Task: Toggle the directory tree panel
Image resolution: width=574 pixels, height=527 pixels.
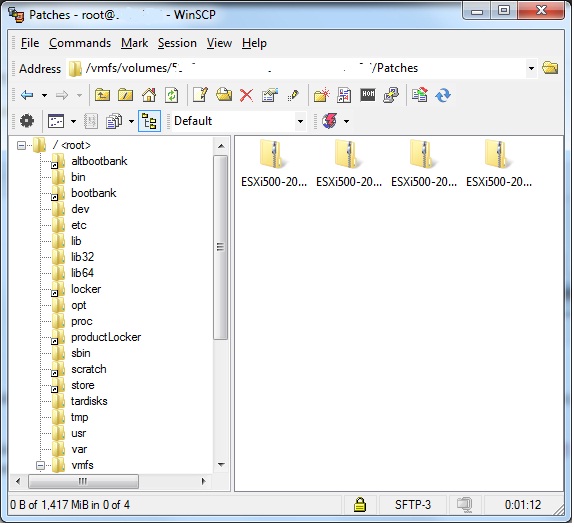Action: [149, 121]
